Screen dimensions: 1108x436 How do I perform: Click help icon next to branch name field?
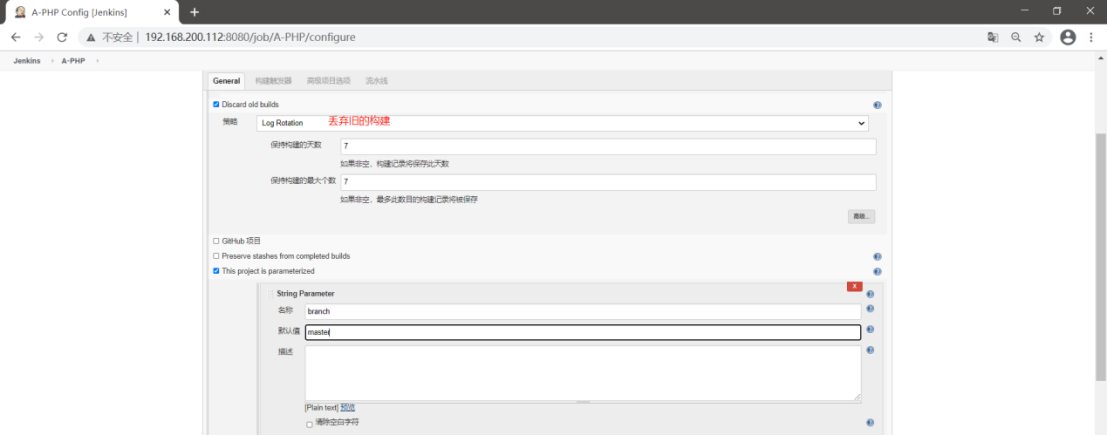coord(870,309)
